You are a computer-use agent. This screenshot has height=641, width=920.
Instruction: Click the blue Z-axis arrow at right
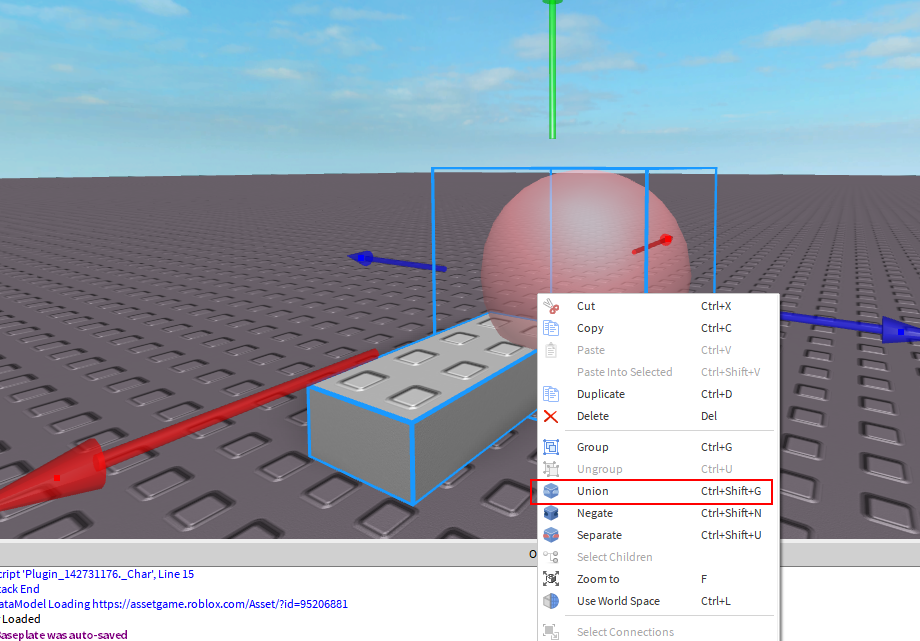pyautogui.click(x=900, y=330)
